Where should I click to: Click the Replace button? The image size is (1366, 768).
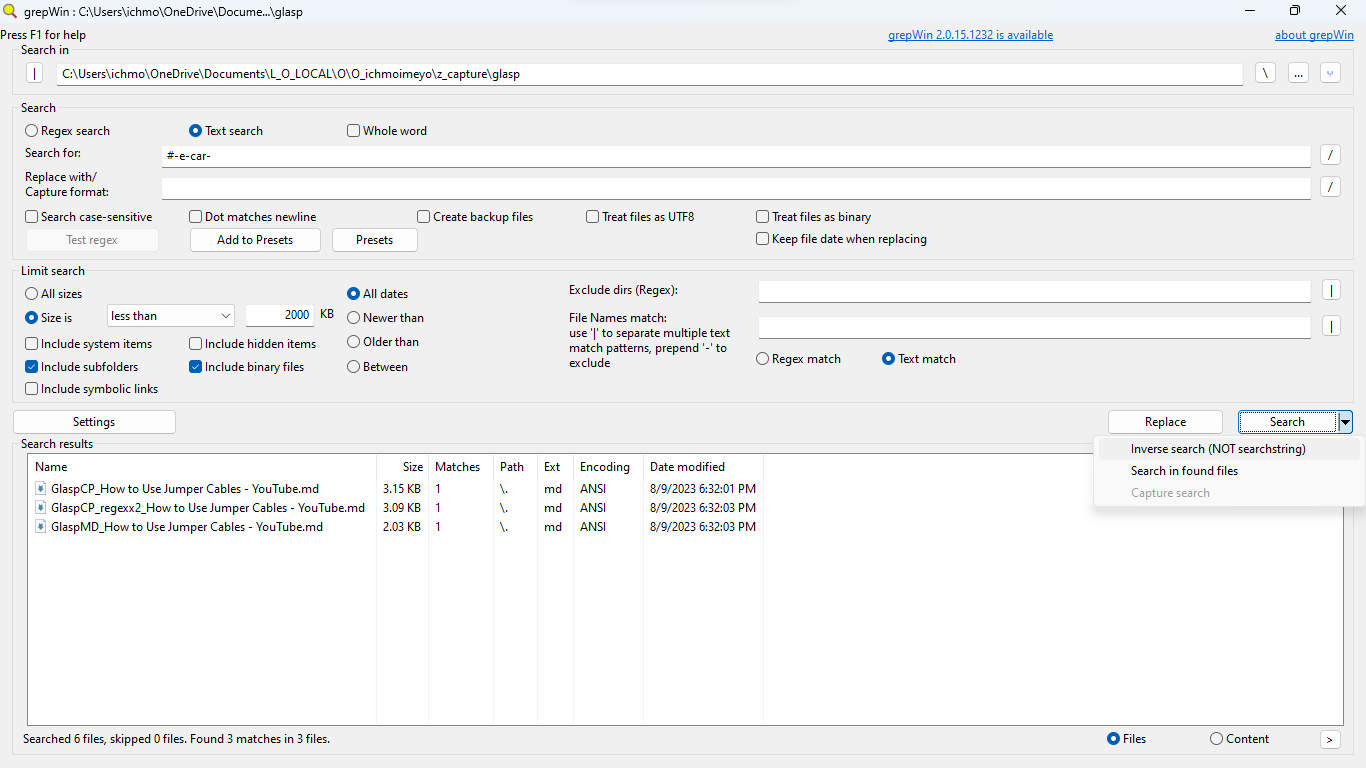tap(1165, 422)
